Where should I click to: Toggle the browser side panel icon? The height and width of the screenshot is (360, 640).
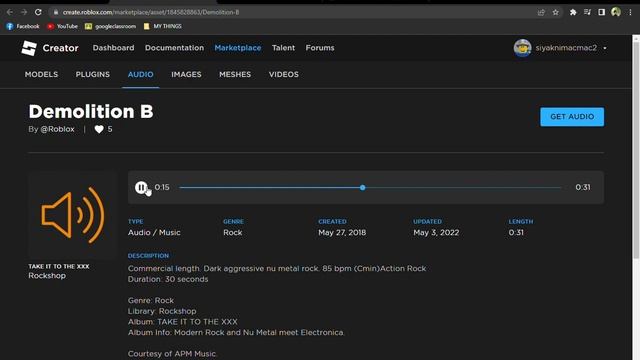click(x=601, y=12)
